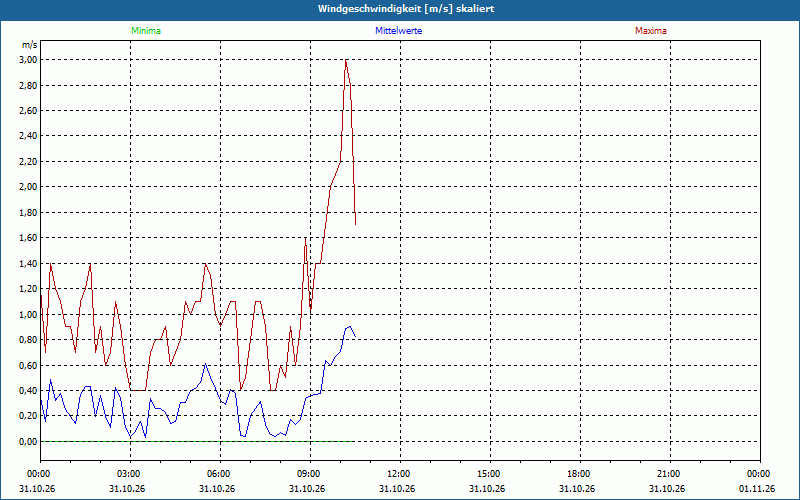Click the 2,40 y-axis value
This screenshot has width=800, height=500.
click(29, 136)
